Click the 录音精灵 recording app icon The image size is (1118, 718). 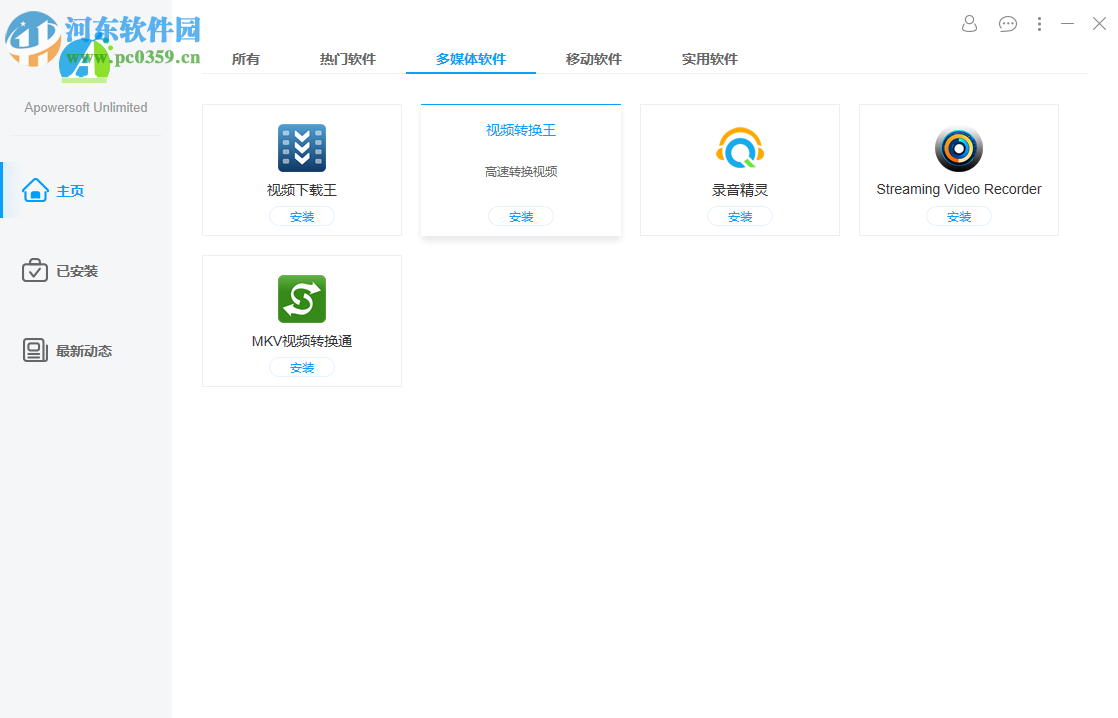(739, 147)
